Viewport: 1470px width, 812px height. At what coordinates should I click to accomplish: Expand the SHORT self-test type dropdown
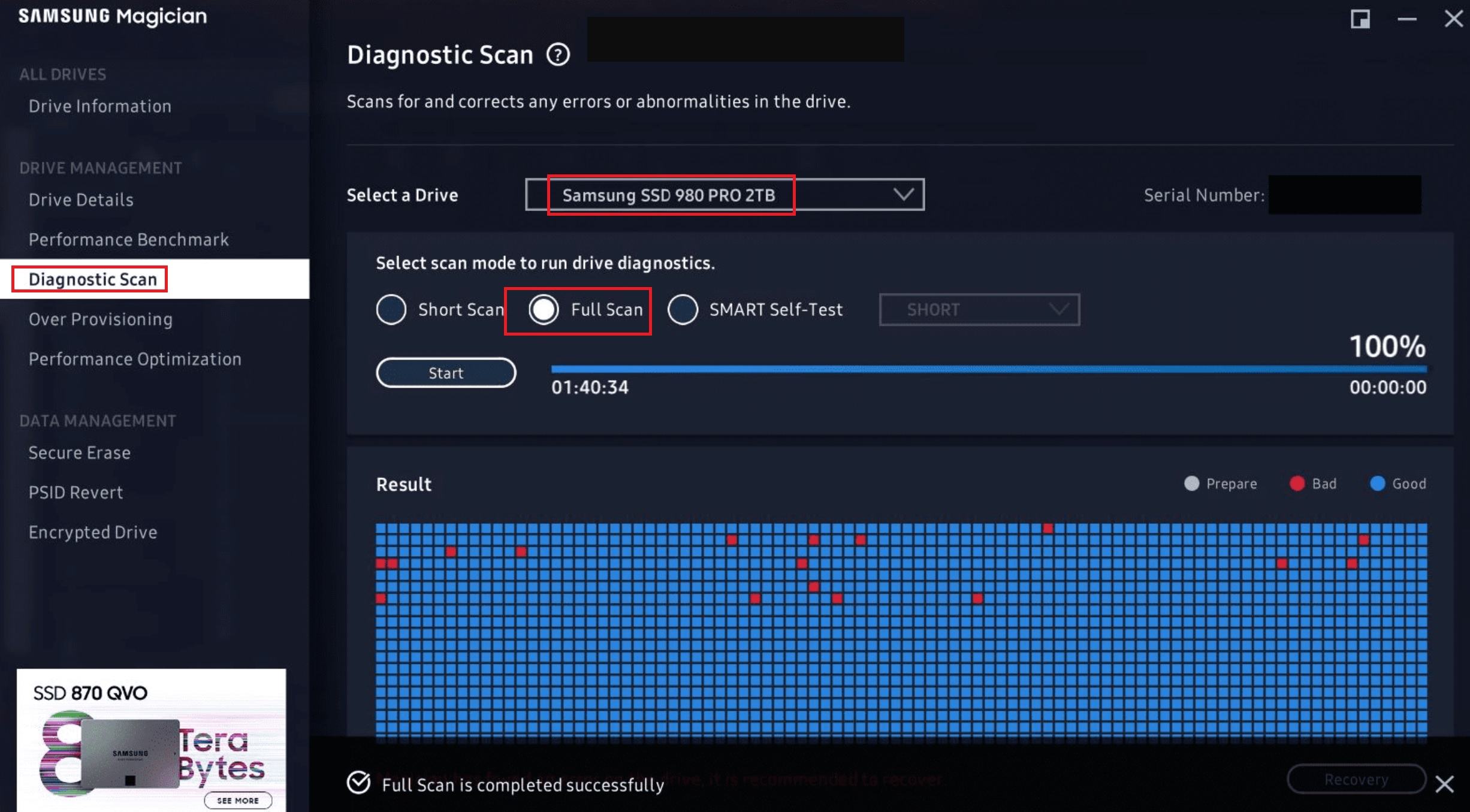980,310
